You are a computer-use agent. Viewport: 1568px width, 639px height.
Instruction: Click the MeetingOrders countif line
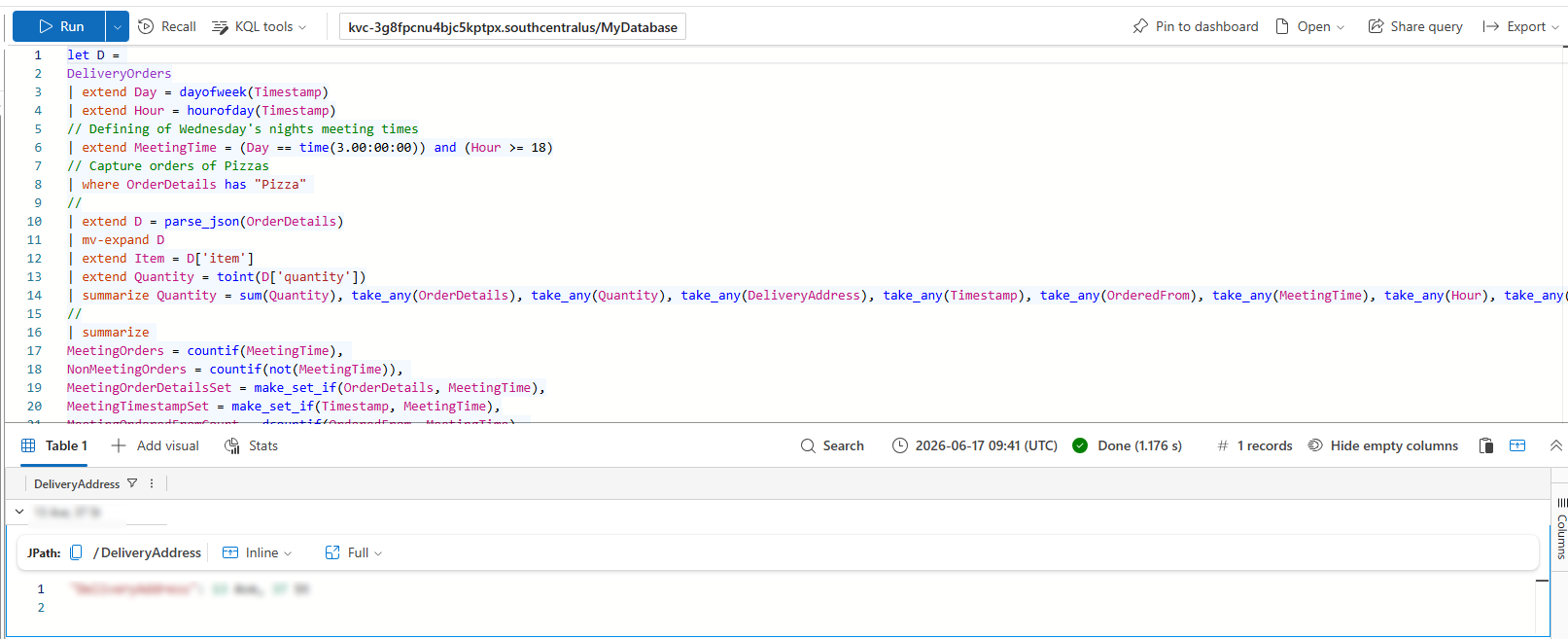coord(205,351)
